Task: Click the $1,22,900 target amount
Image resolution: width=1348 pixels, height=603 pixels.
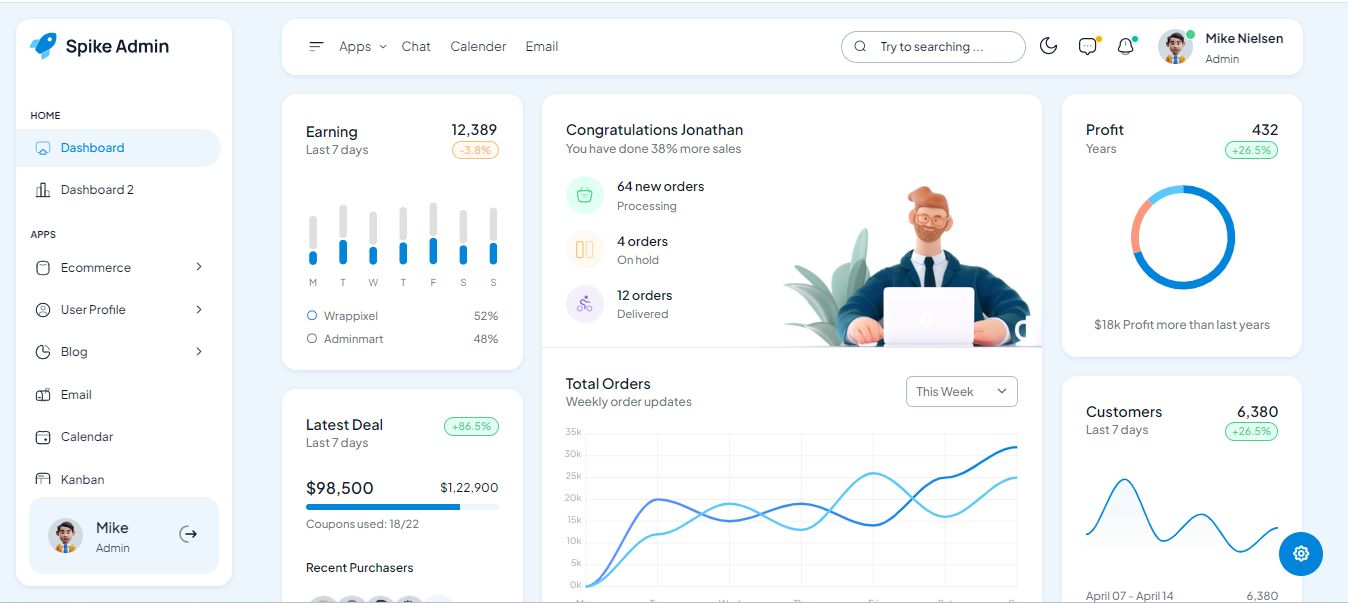Action: pos(469,488)
